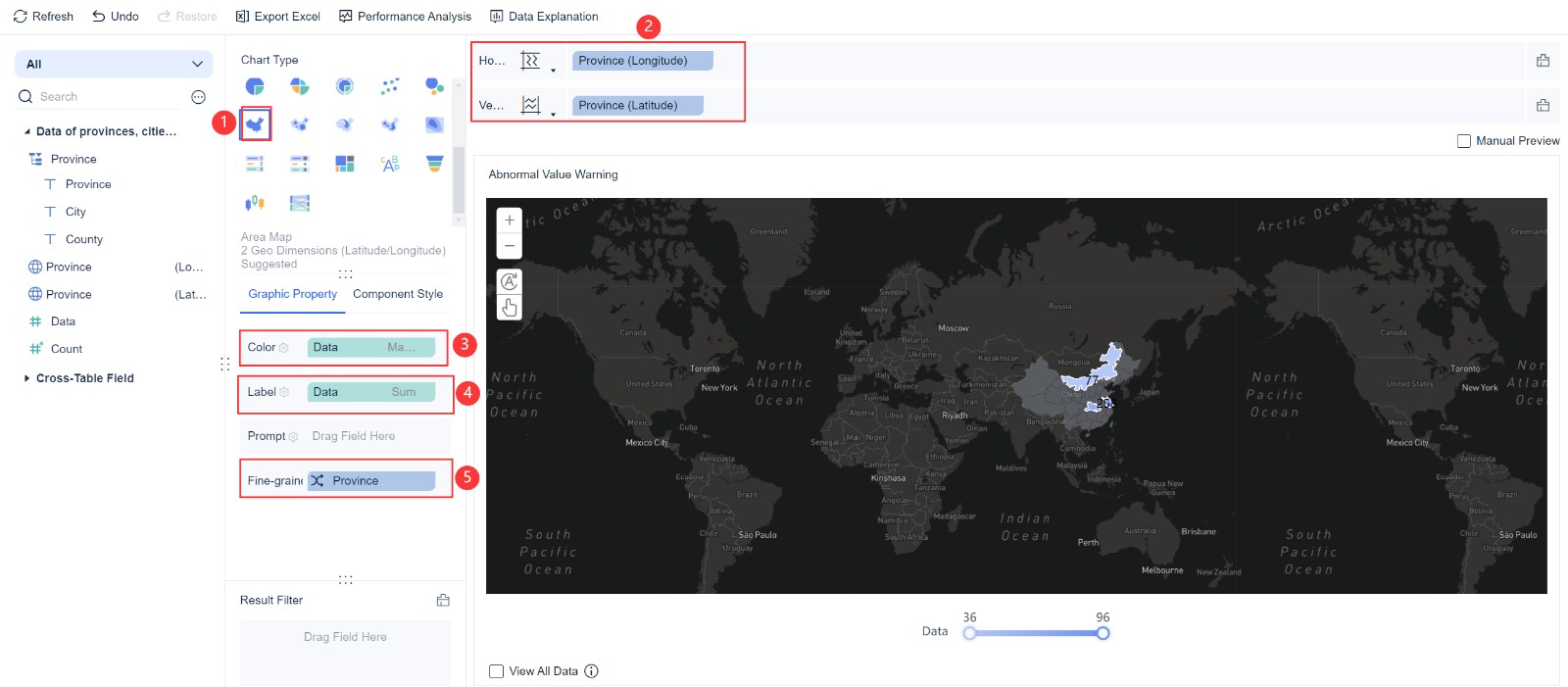Select the treemap chart type icon
1568x687 pixels.
click(345, 164)
